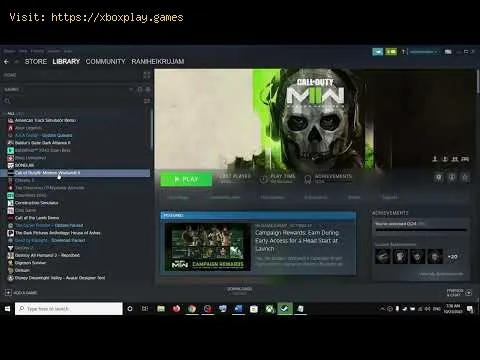480x360 pixels.
Task: Click the Task View icon on taskbar
Action: click(145, 309)
